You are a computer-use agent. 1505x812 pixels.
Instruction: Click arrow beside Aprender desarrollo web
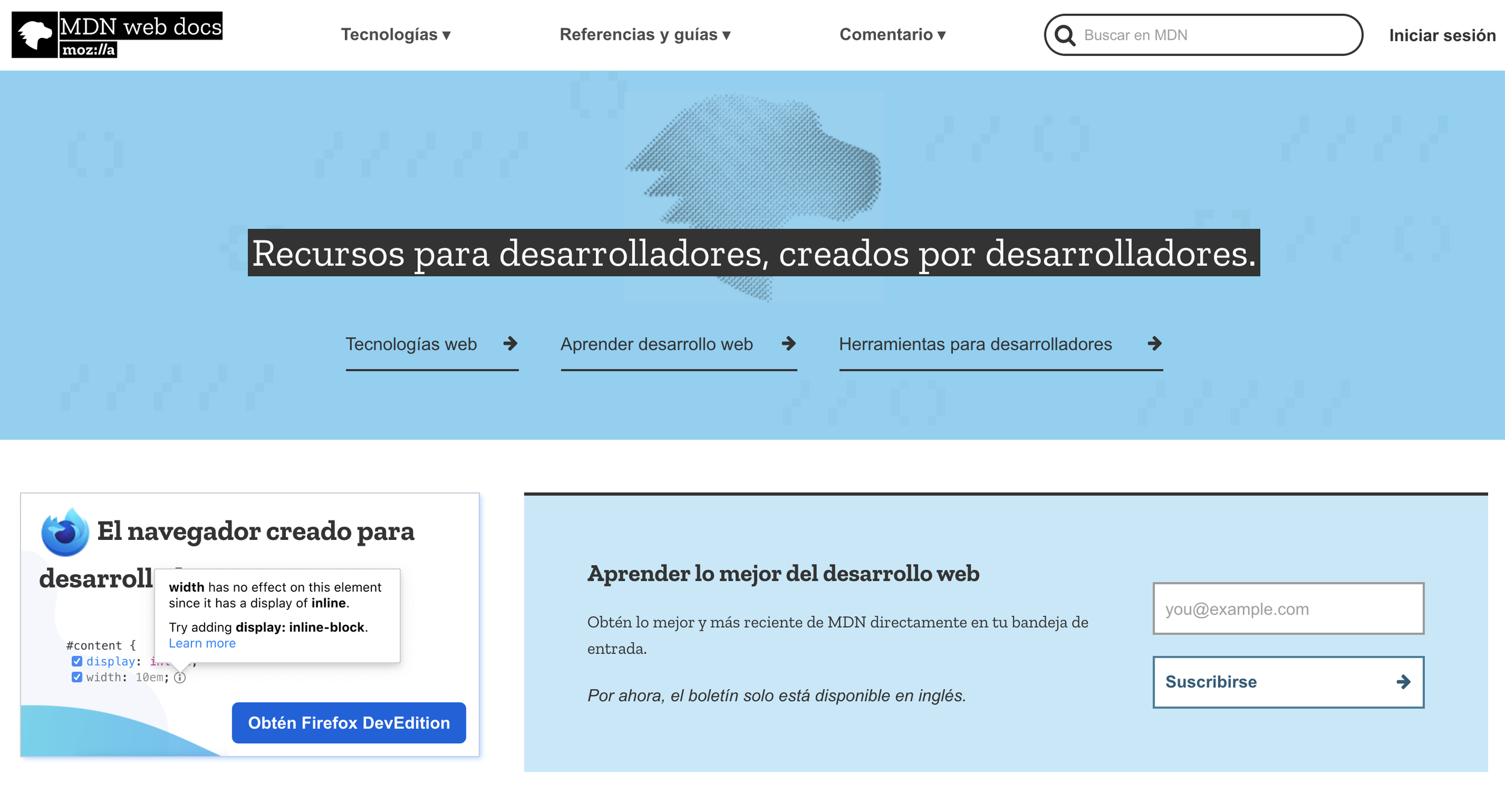click(x=789, y=344)
